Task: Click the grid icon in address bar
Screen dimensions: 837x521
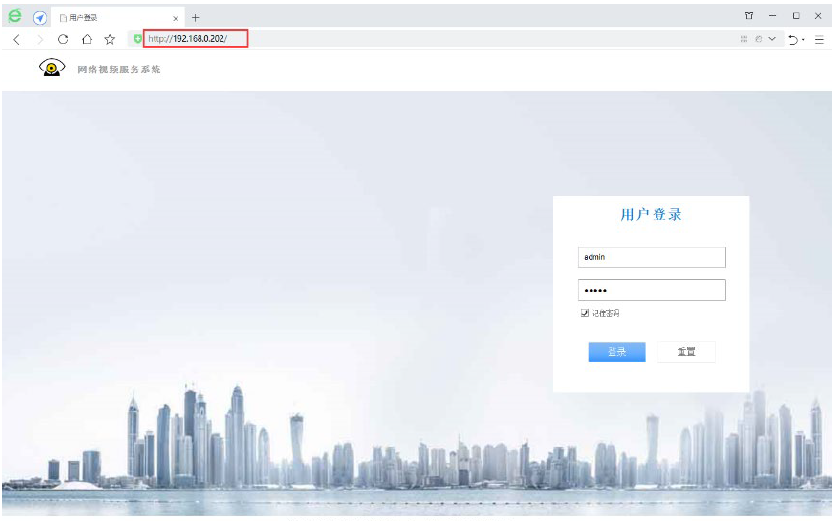Action: [744, 39]
